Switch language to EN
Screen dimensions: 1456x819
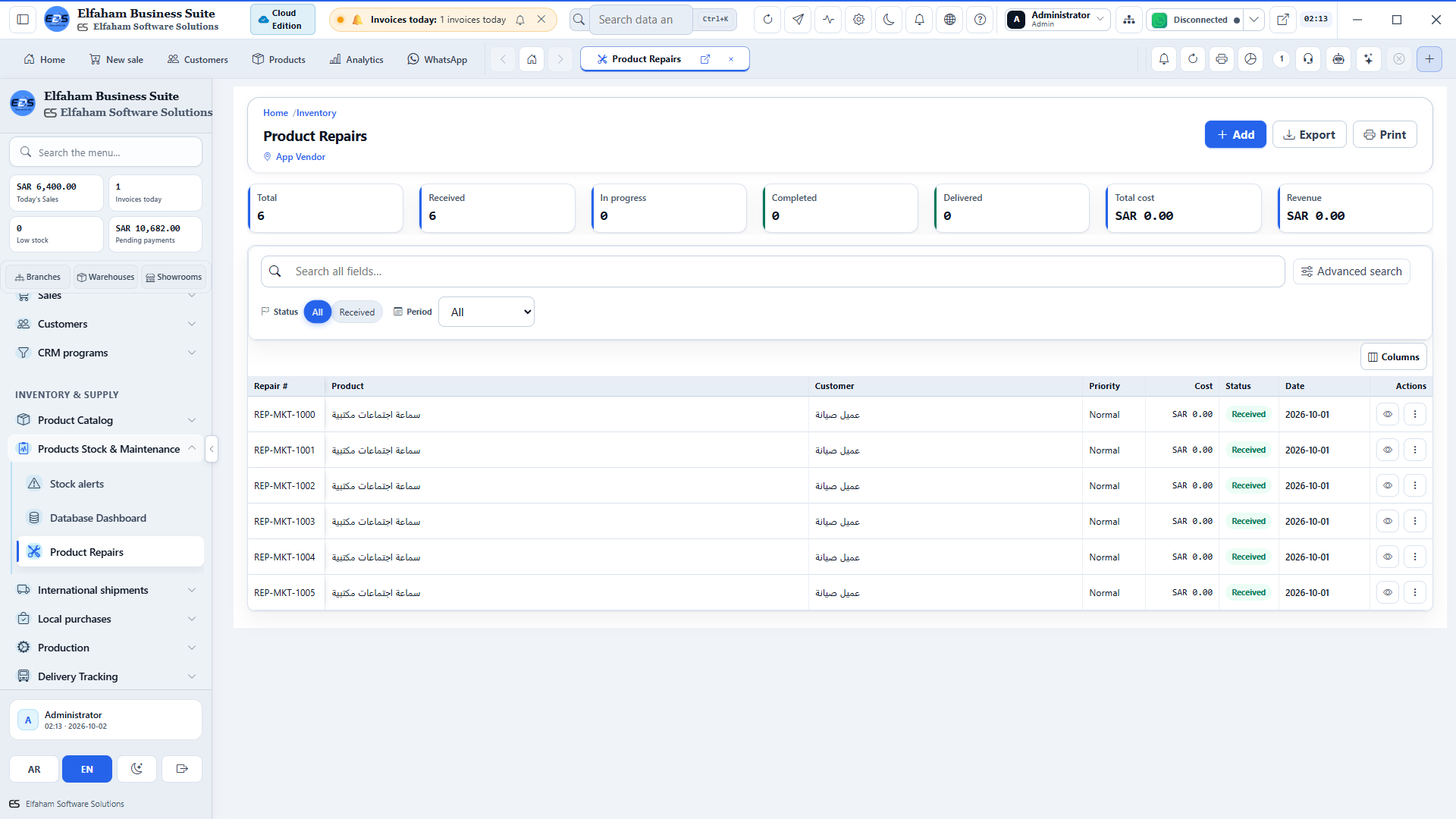click(87, 769)
